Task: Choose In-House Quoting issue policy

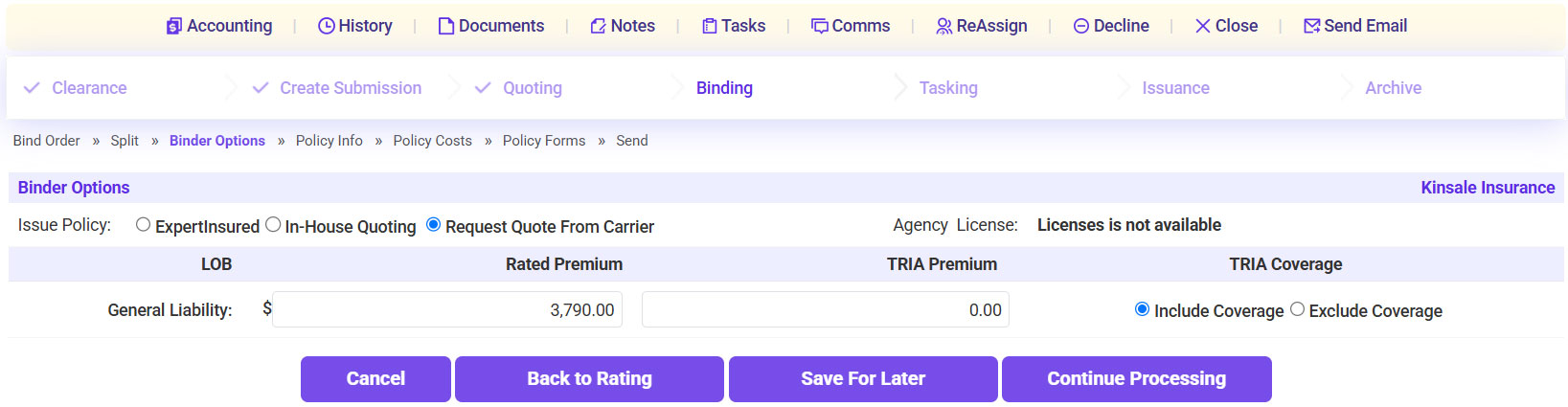Action: [273, 224]
